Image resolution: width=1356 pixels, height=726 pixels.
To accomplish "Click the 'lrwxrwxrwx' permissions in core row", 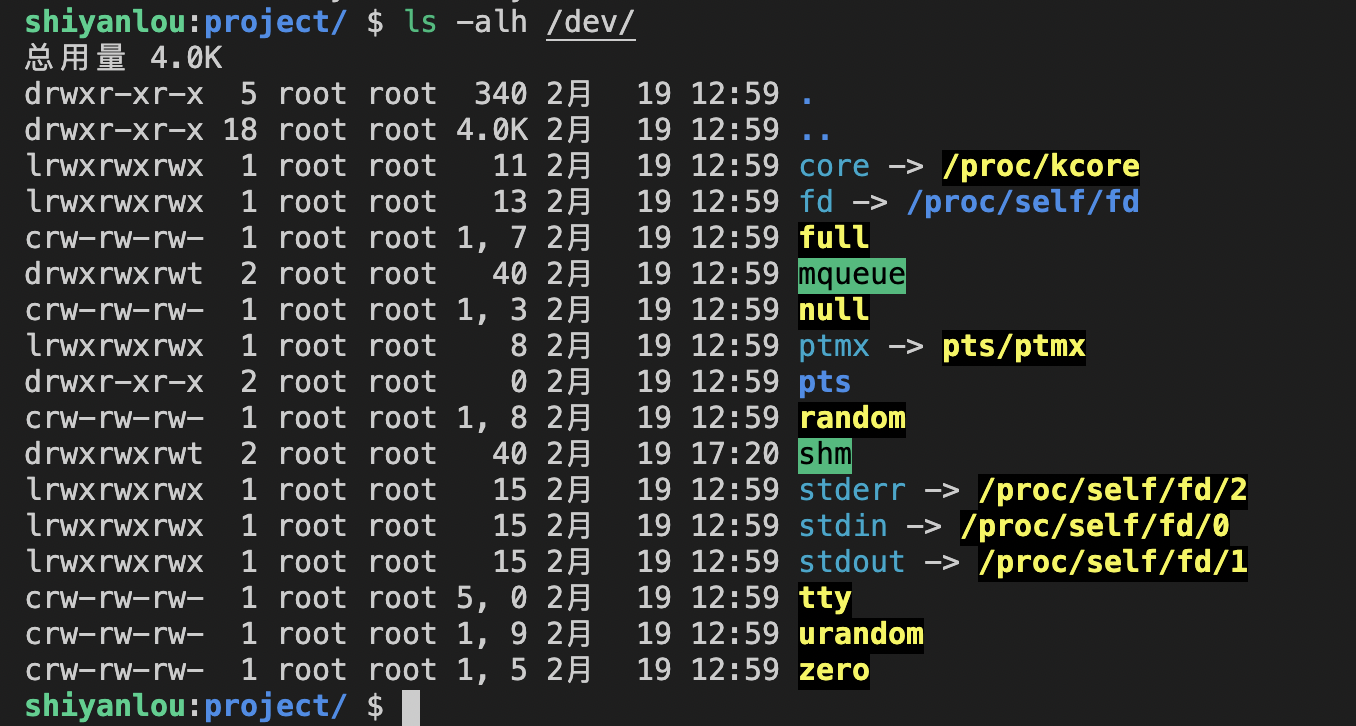I will [115, 166].
